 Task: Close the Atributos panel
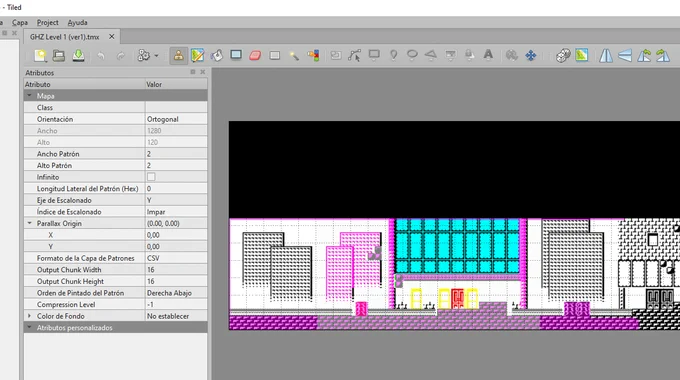click(x=203, y=72)
